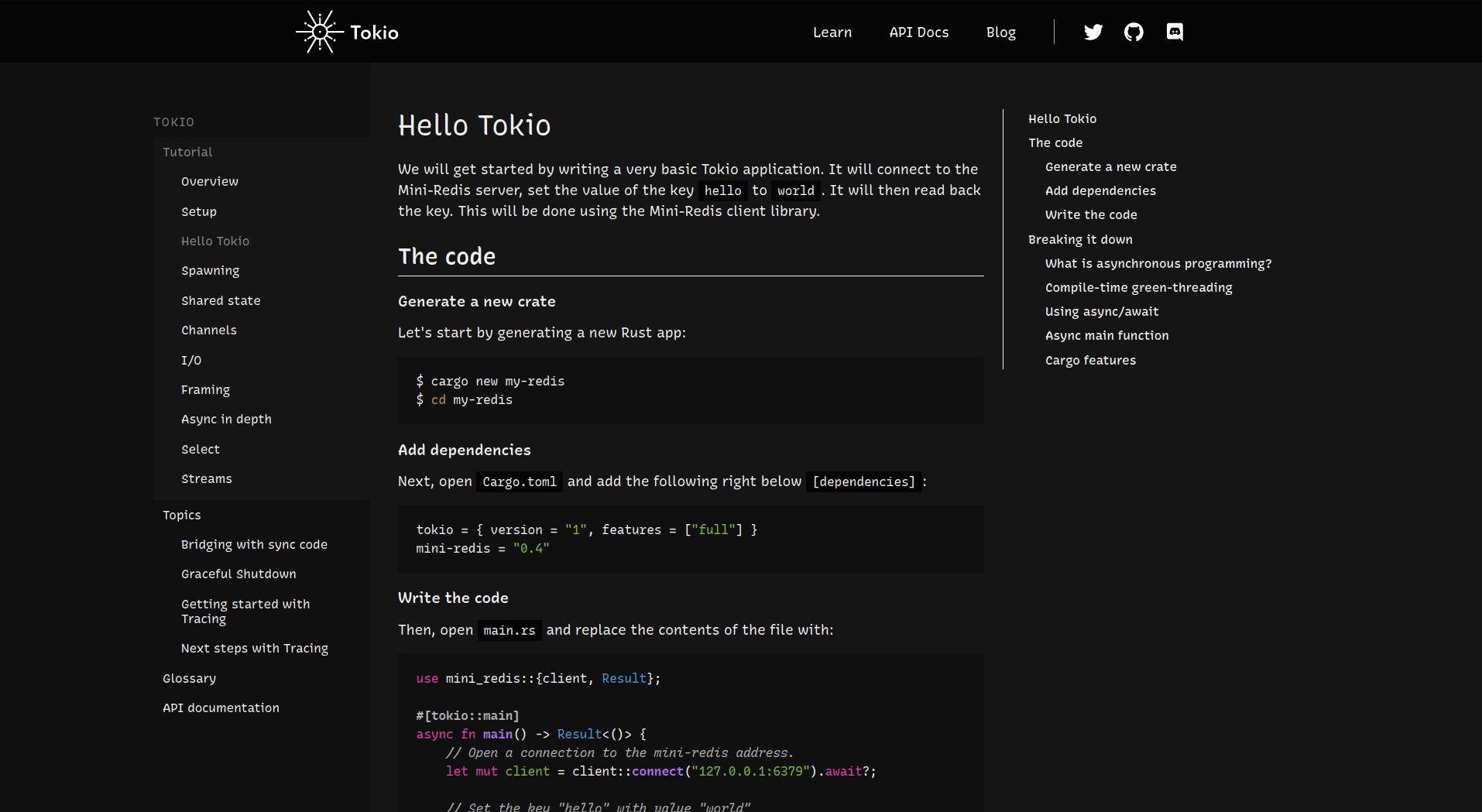The image size is (1482, 812).
Task: Navigate to the I/O tutorial
Action: click(x=191, y=360)
